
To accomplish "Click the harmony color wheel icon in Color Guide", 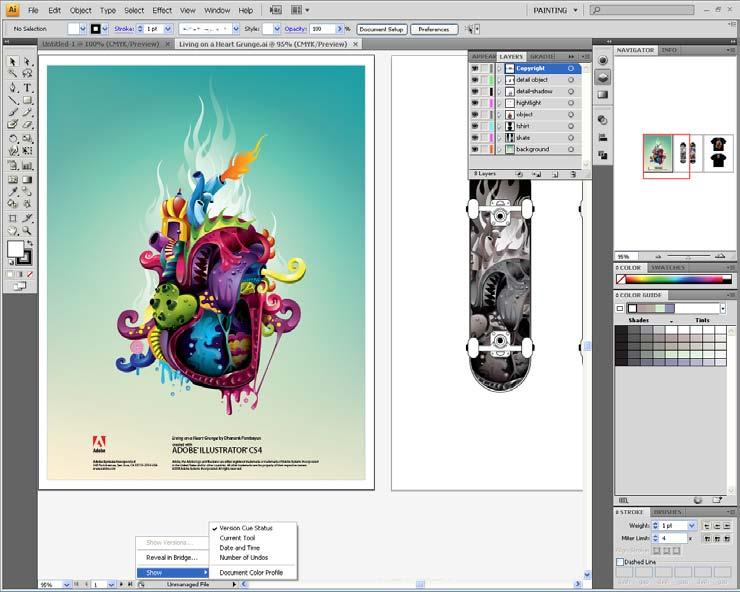I will 698,500.
